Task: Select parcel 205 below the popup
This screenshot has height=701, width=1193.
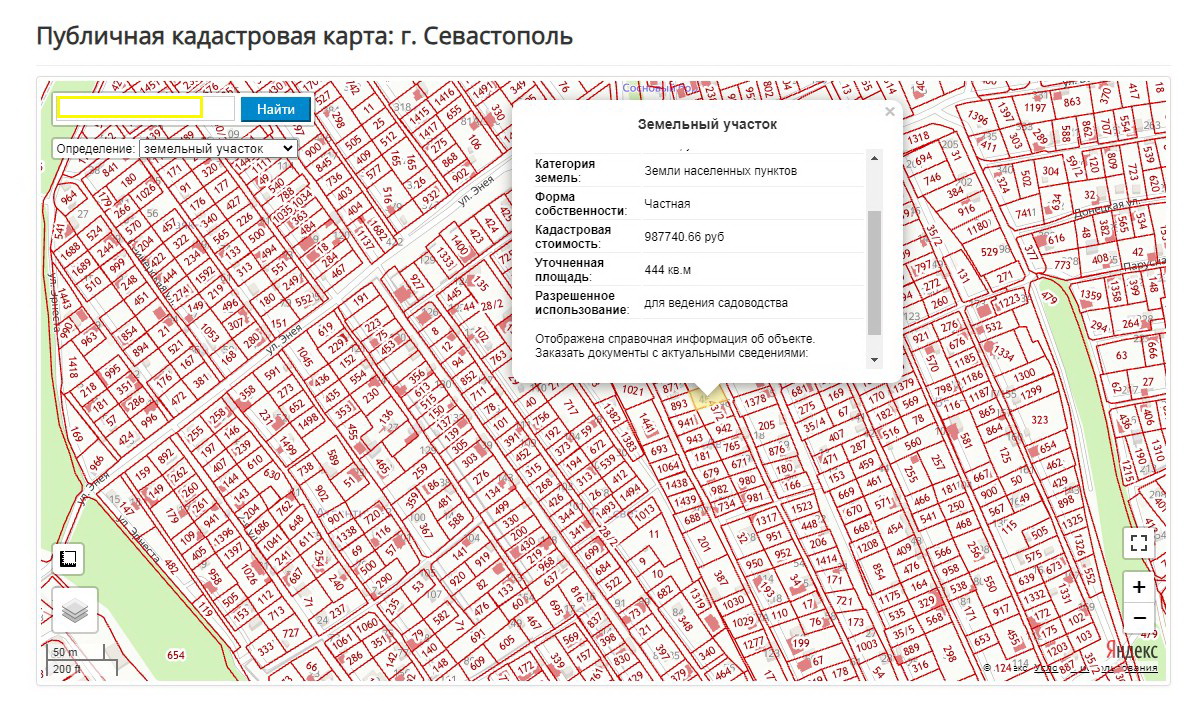Action: (767, 426)
